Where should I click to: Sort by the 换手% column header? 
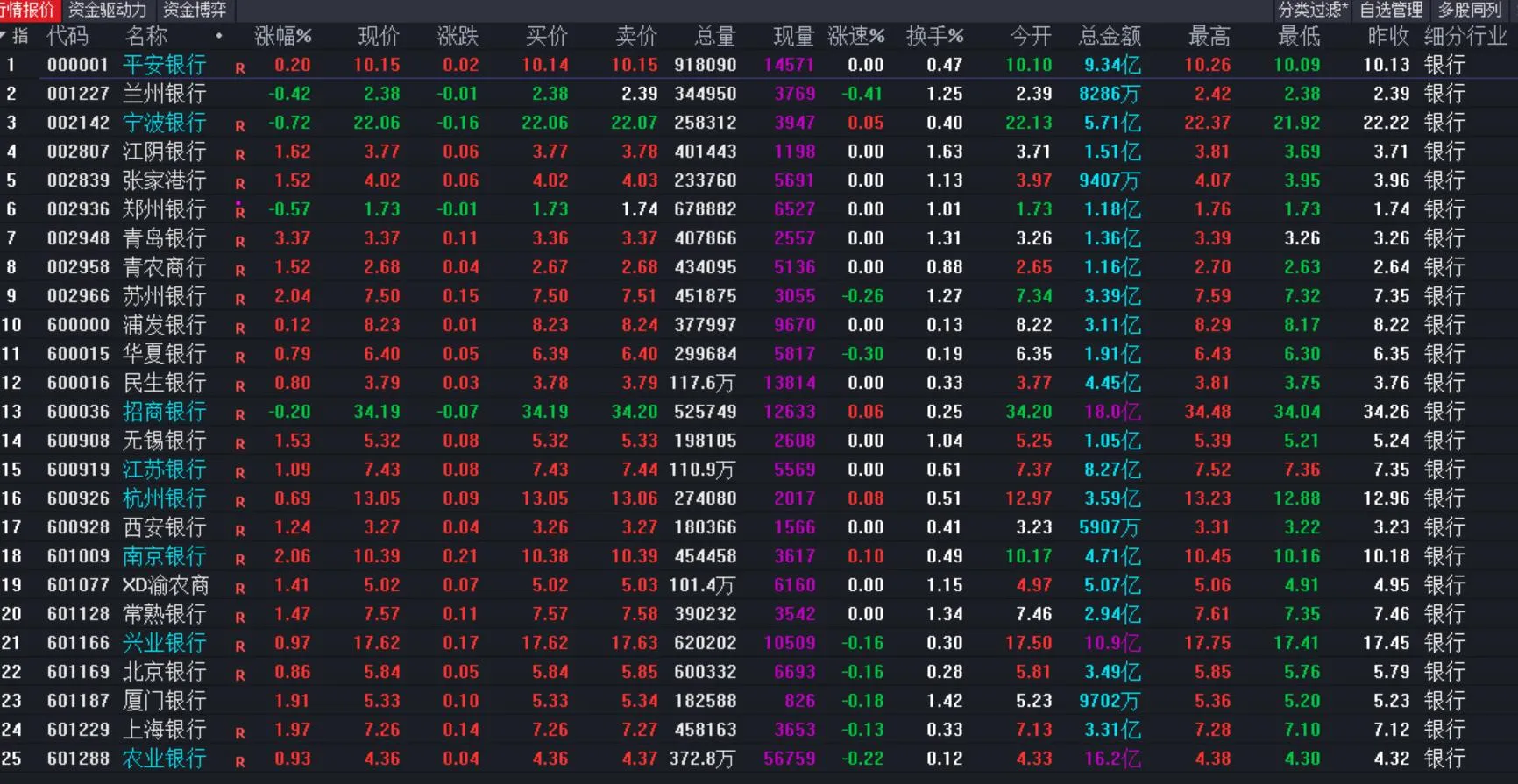(934, 36)
